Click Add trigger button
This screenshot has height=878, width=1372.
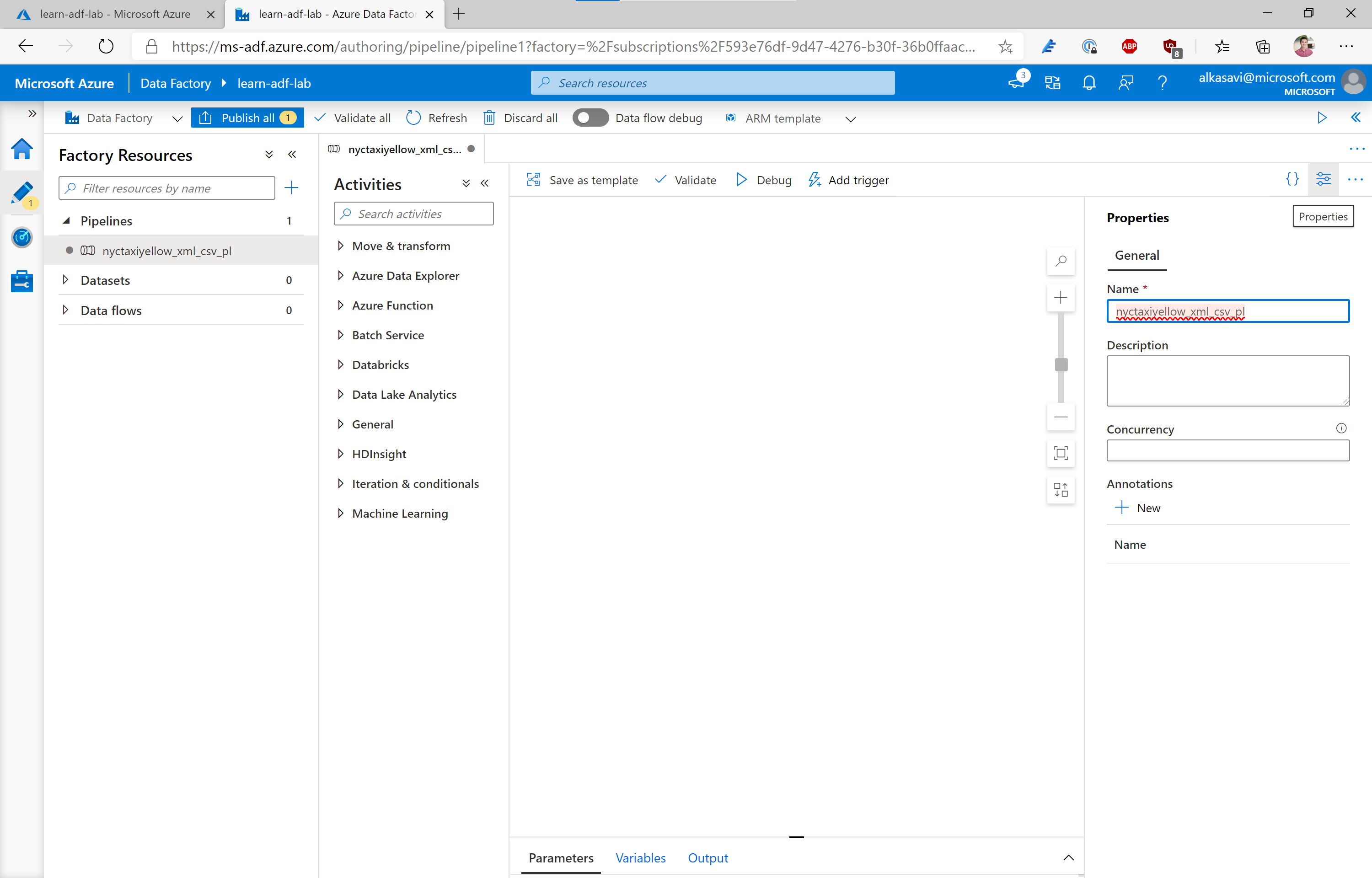click(849, 180)
